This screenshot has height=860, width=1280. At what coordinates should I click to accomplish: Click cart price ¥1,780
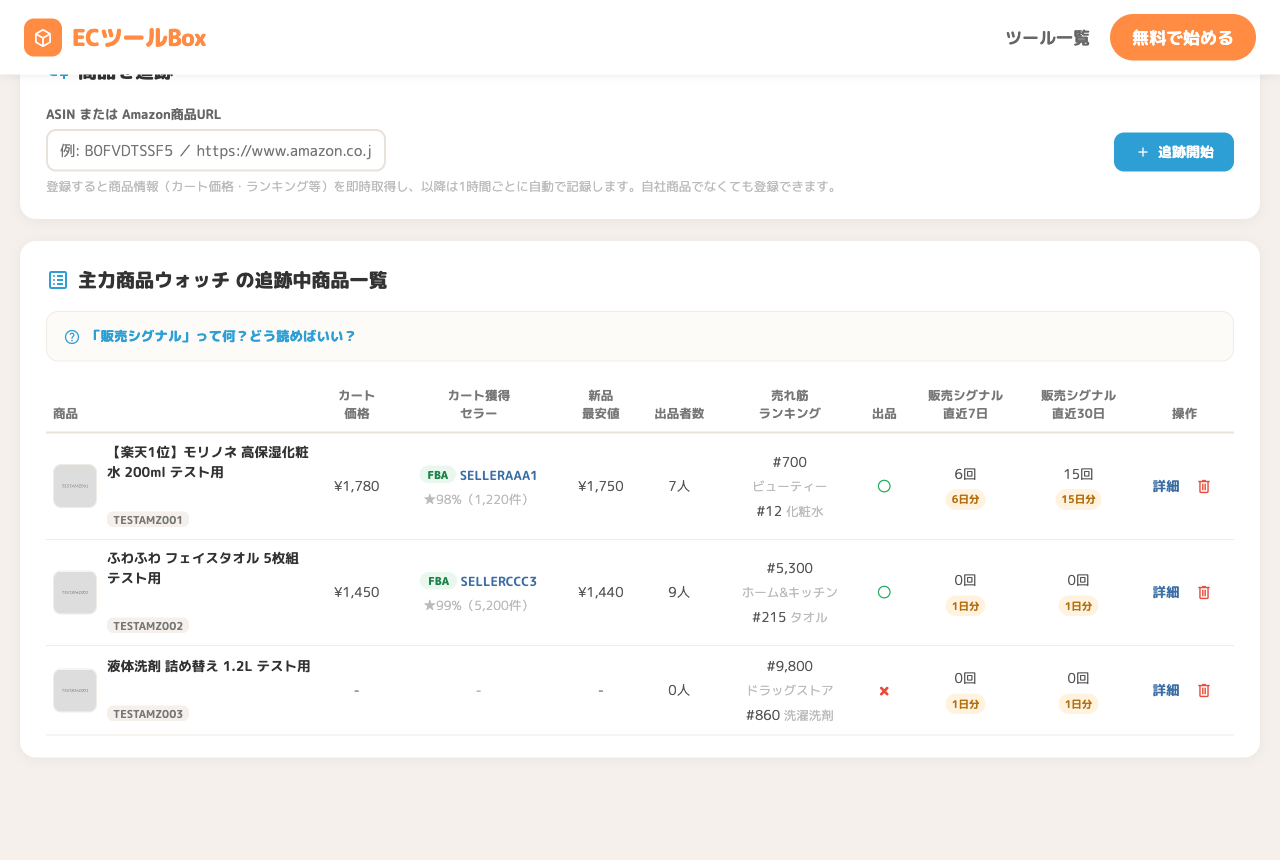click(357, 486)
